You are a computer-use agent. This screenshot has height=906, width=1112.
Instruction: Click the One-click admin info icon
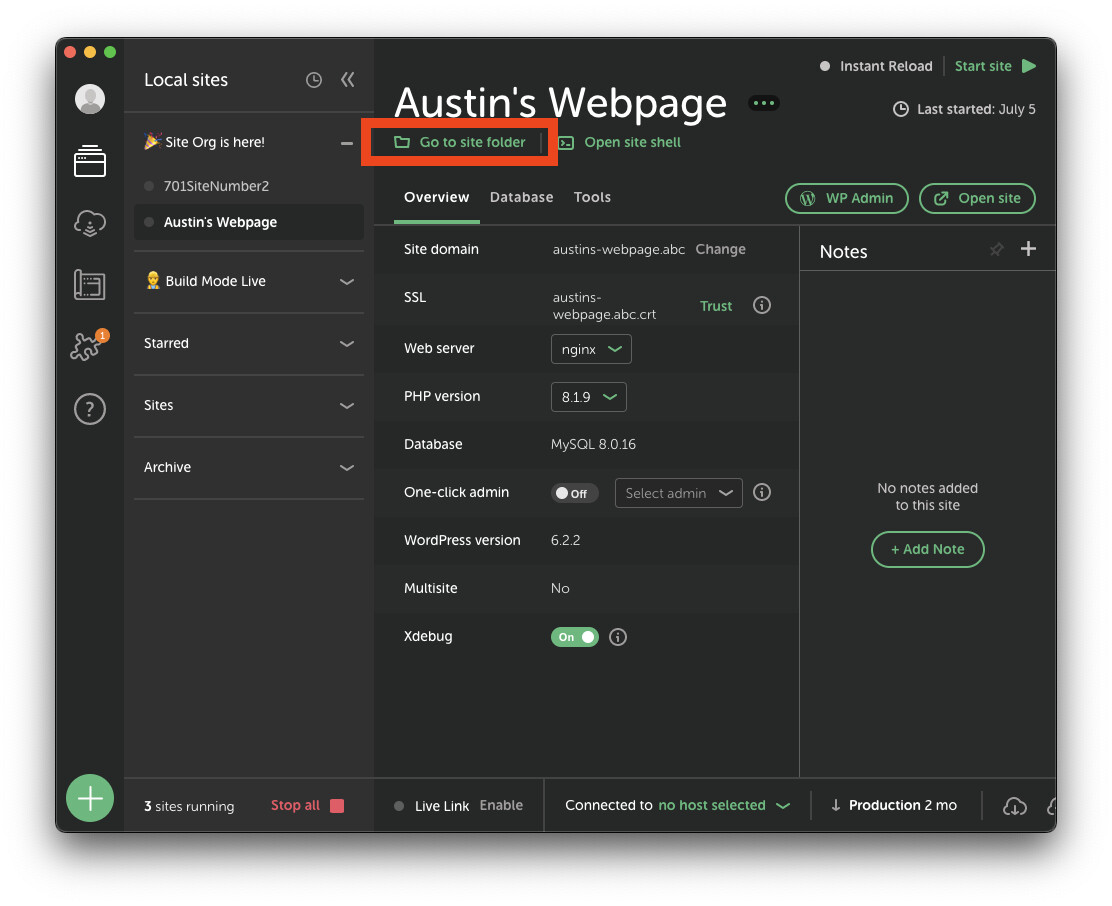(x=762, y=492)
